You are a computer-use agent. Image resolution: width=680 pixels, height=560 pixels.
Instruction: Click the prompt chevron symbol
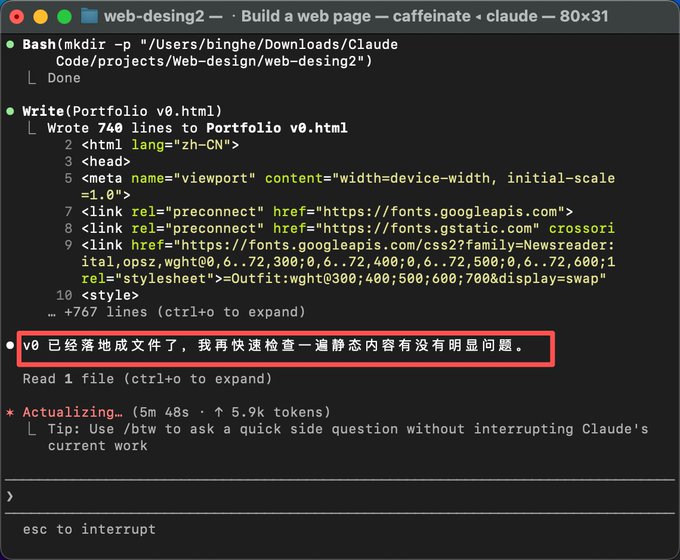coord(10,496)
